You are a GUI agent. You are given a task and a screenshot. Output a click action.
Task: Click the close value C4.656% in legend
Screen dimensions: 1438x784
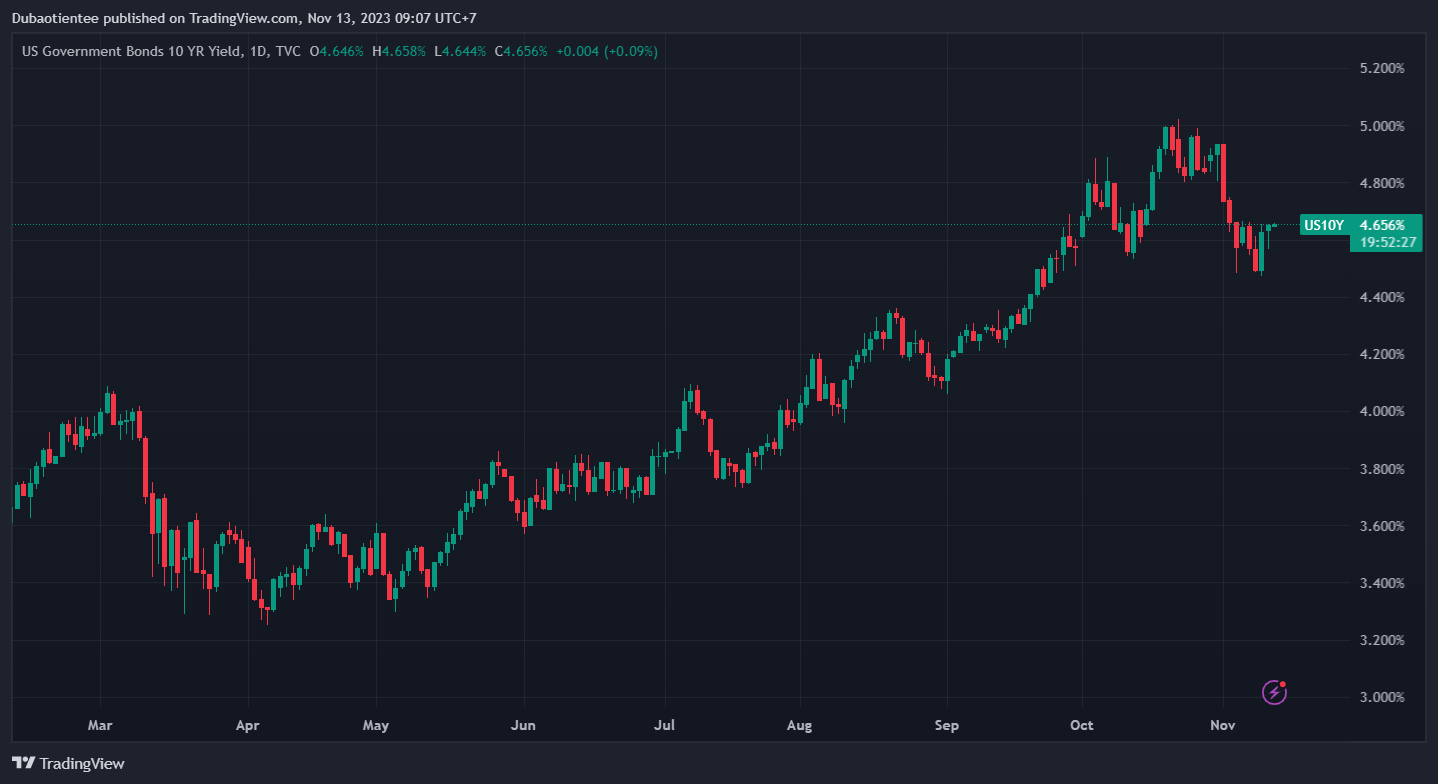[520, 51]
